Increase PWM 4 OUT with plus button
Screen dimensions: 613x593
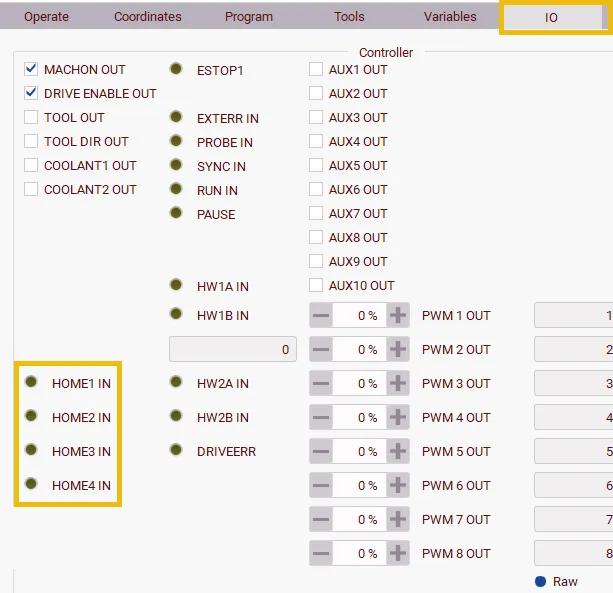pos(398,417)
